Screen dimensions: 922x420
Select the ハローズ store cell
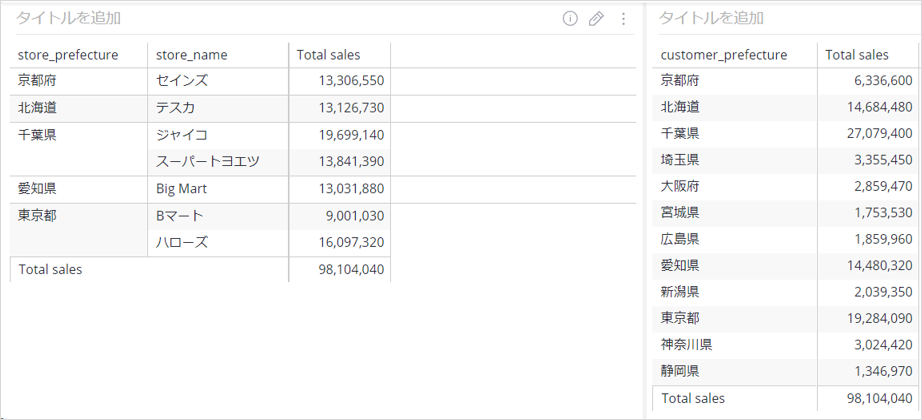(218, 242)
